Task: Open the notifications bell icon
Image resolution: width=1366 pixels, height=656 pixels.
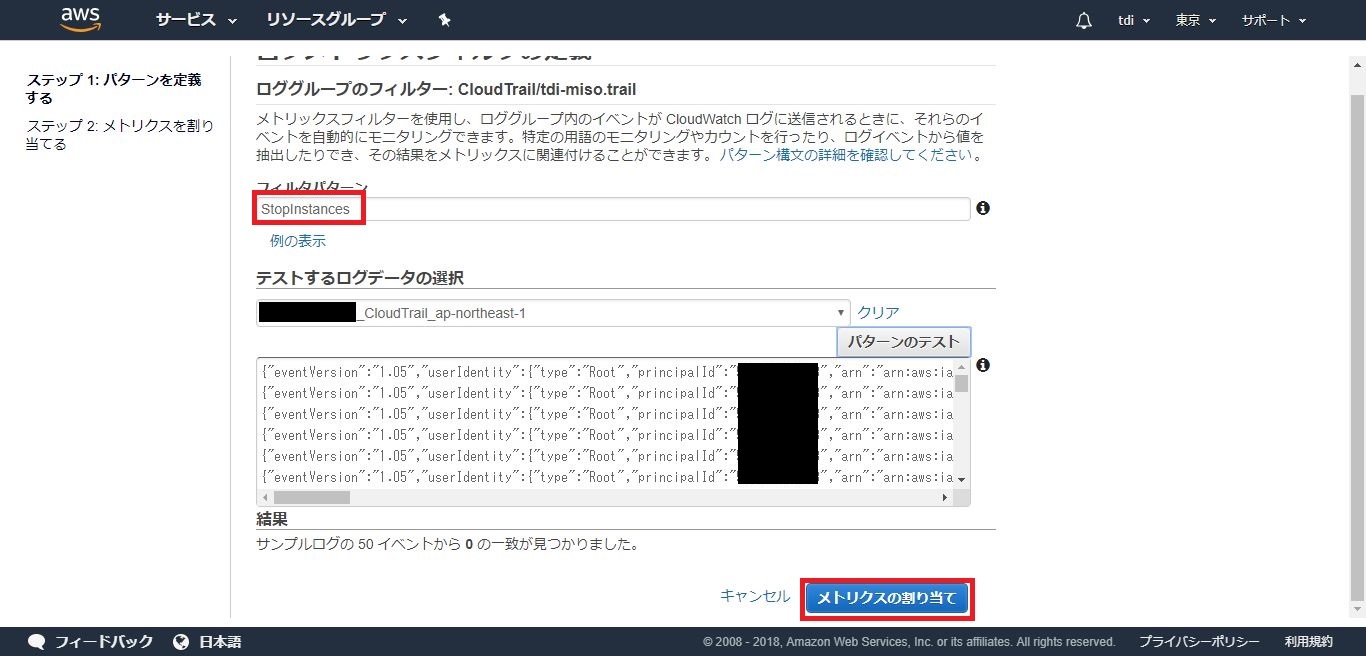Action: [x=1083, y=21]
